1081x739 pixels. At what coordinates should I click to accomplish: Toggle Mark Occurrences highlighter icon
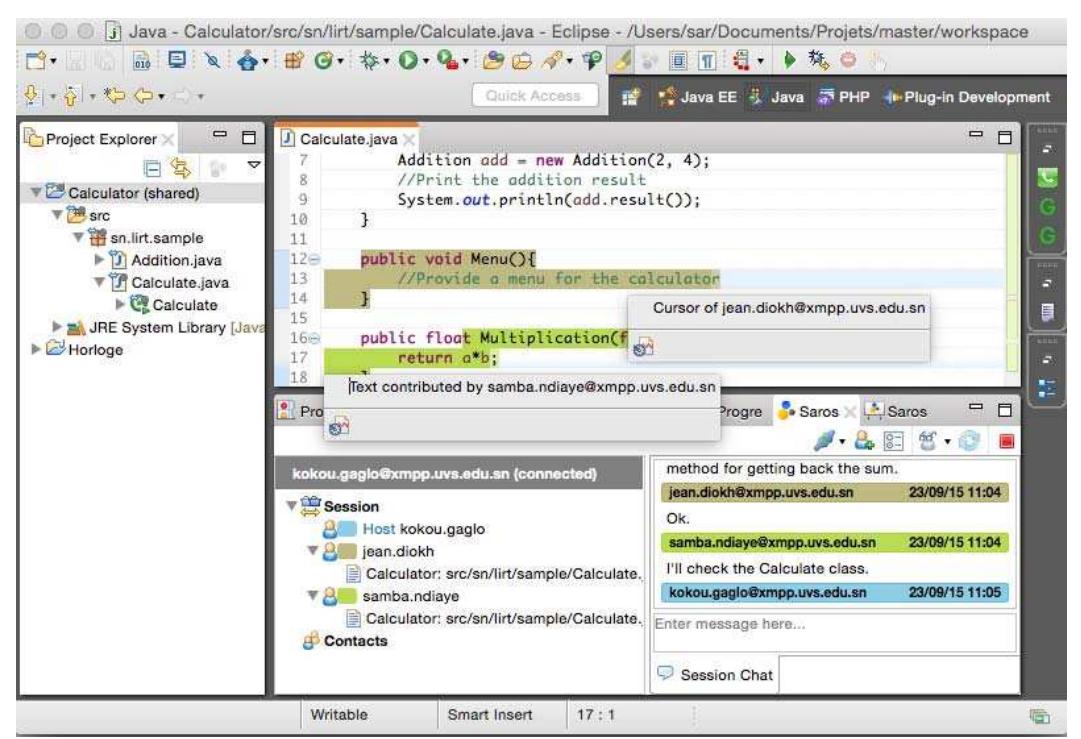pyautogui.click(x=621, y=61)
